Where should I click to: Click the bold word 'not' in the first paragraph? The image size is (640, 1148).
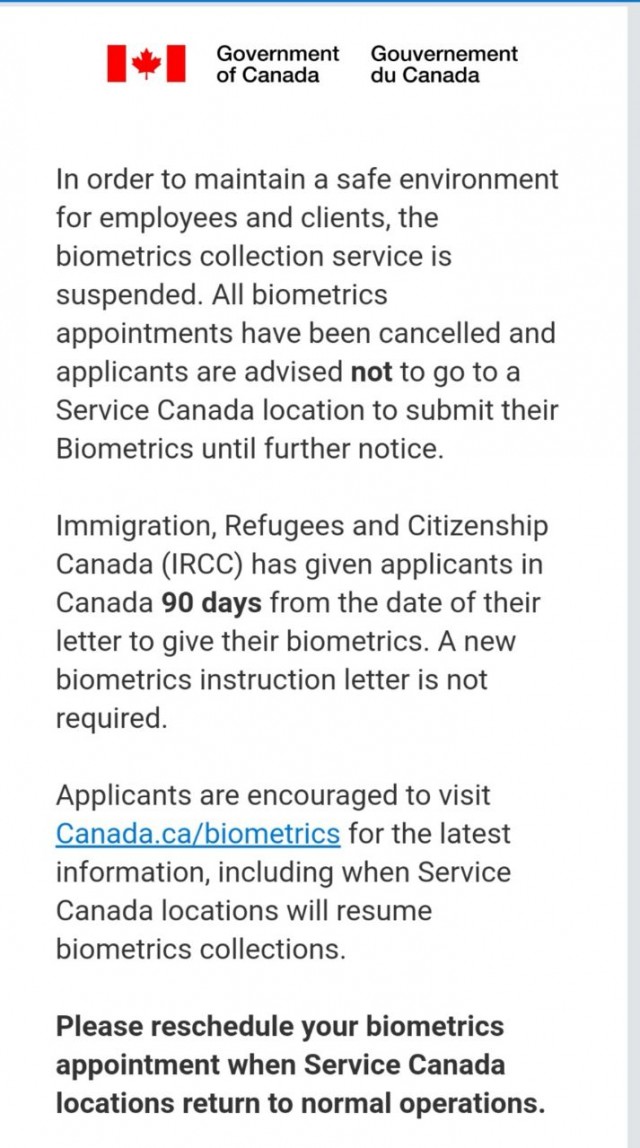pyautogui.click(x=373, y=373)
